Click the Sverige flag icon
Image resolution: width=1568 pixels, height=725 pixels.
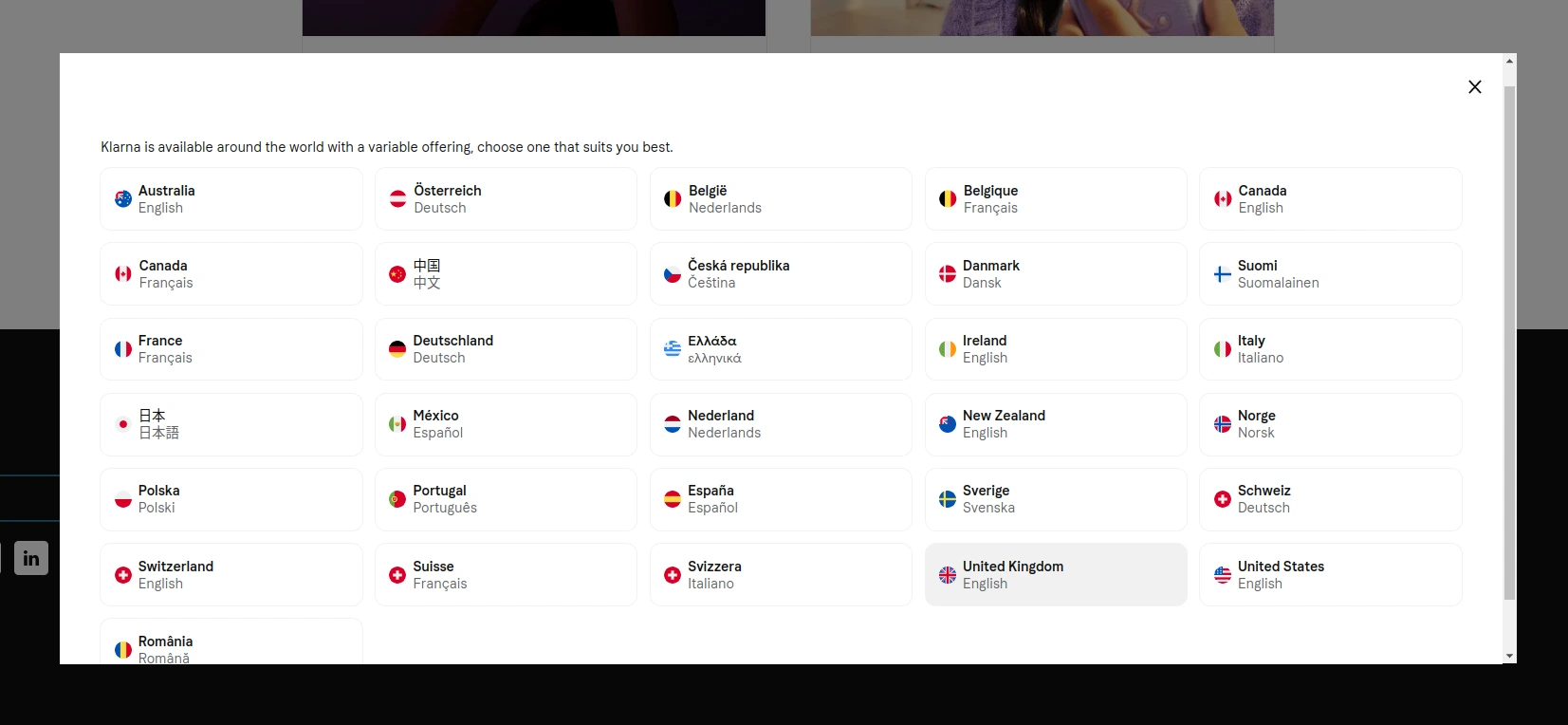coord(948,499)
